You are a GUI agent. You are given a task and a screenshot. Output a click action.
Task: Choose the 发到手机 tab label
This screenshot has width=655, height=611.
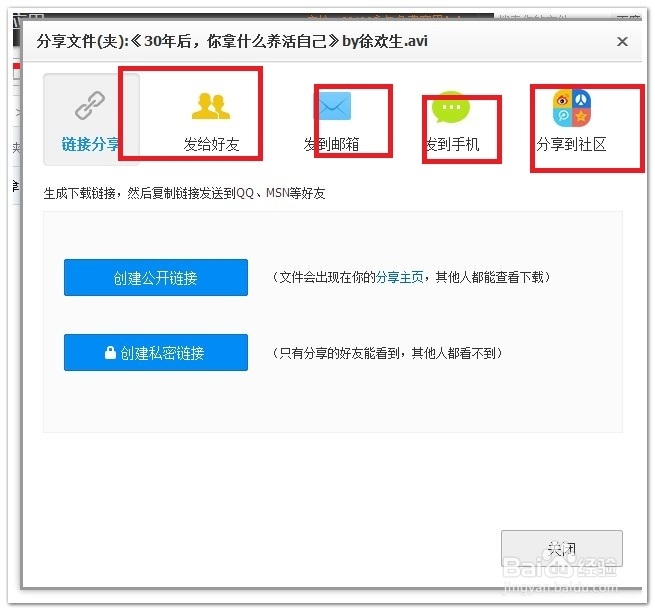452,144
